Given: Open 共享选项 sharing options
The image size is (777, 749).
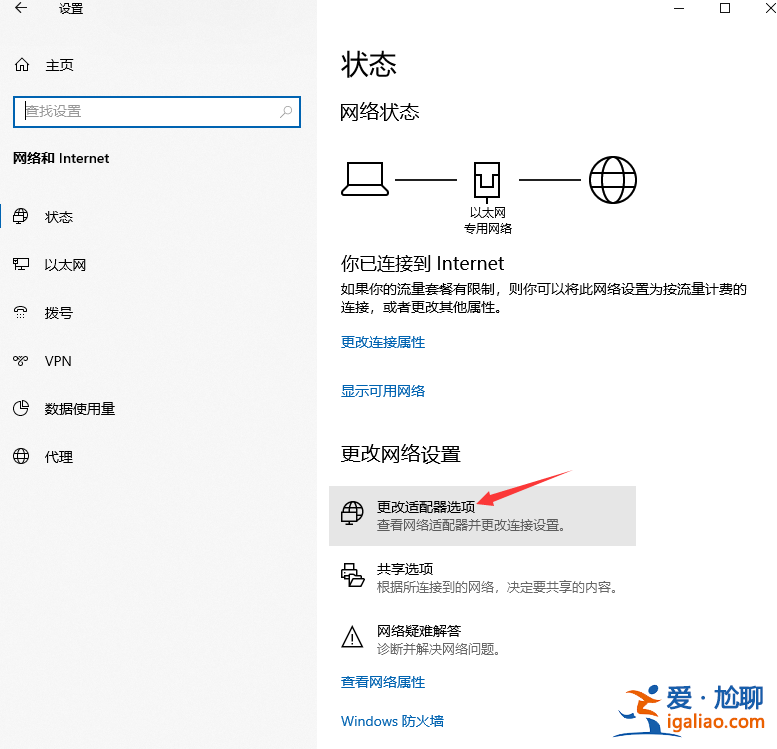Looking at the screenshot, I should 482,577.
